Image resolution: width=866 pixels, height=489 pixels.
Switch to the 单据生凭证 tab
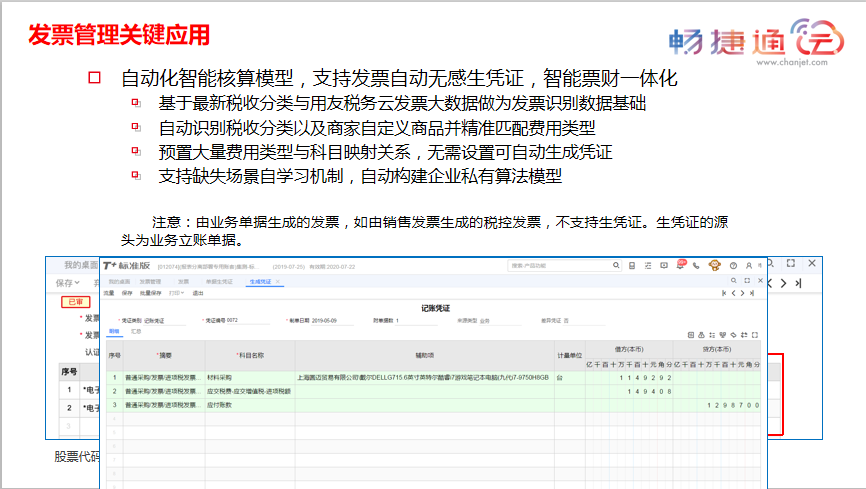point(219,282)
